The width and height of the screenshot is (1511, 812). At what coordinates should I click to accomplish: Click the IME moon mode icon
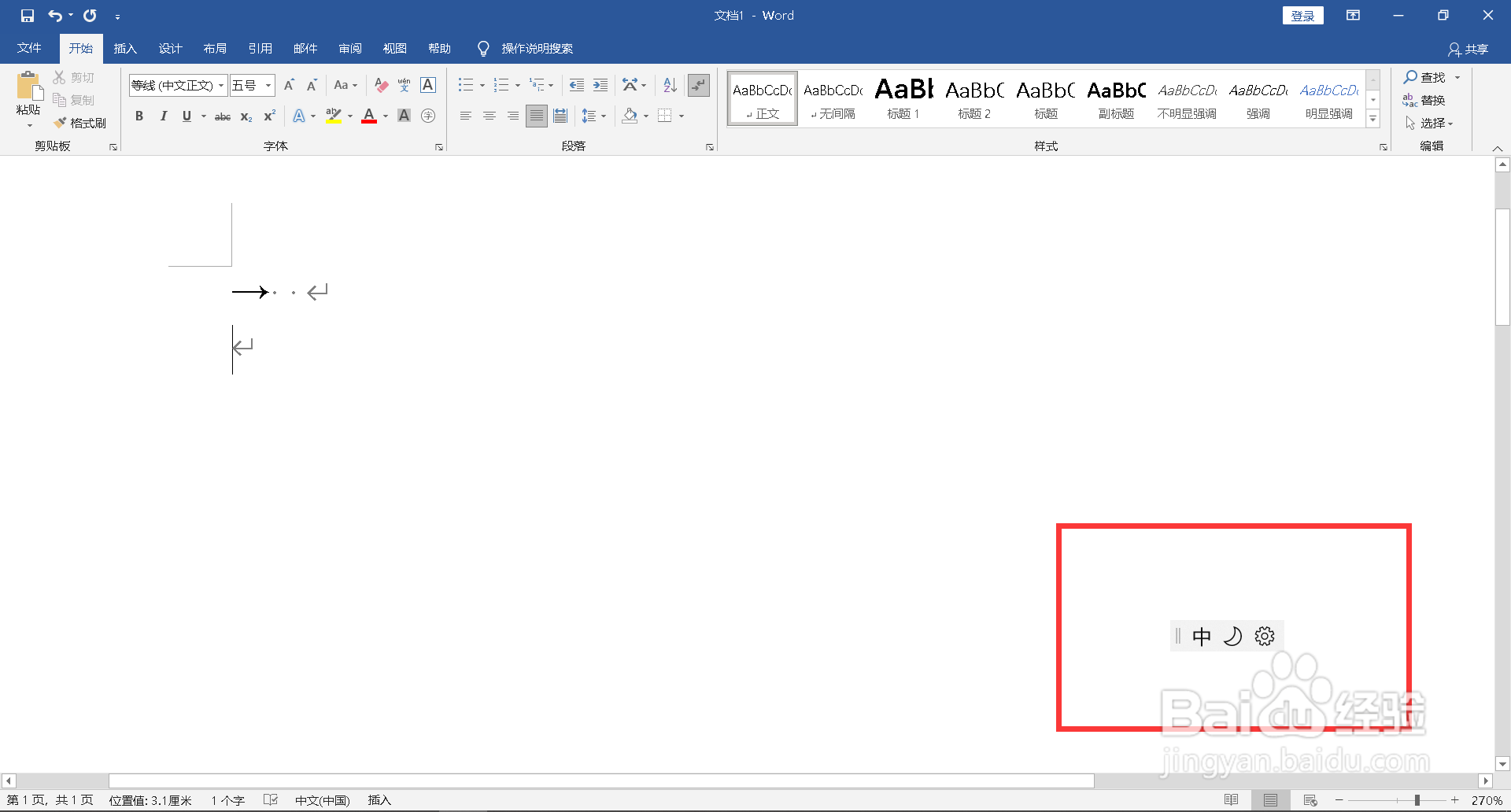tap(1232, 636)
